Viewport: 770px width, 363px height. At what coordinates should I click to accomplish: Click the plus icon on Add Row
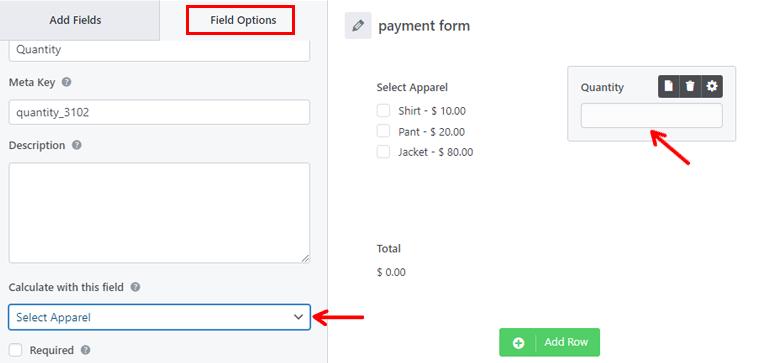coord(519,343)
